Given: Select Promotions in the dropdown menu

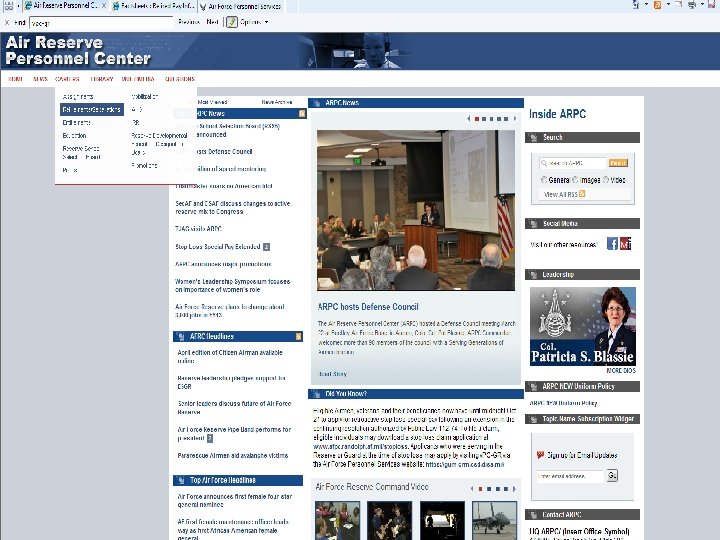Looking at the screenshot, I should 144,165.
